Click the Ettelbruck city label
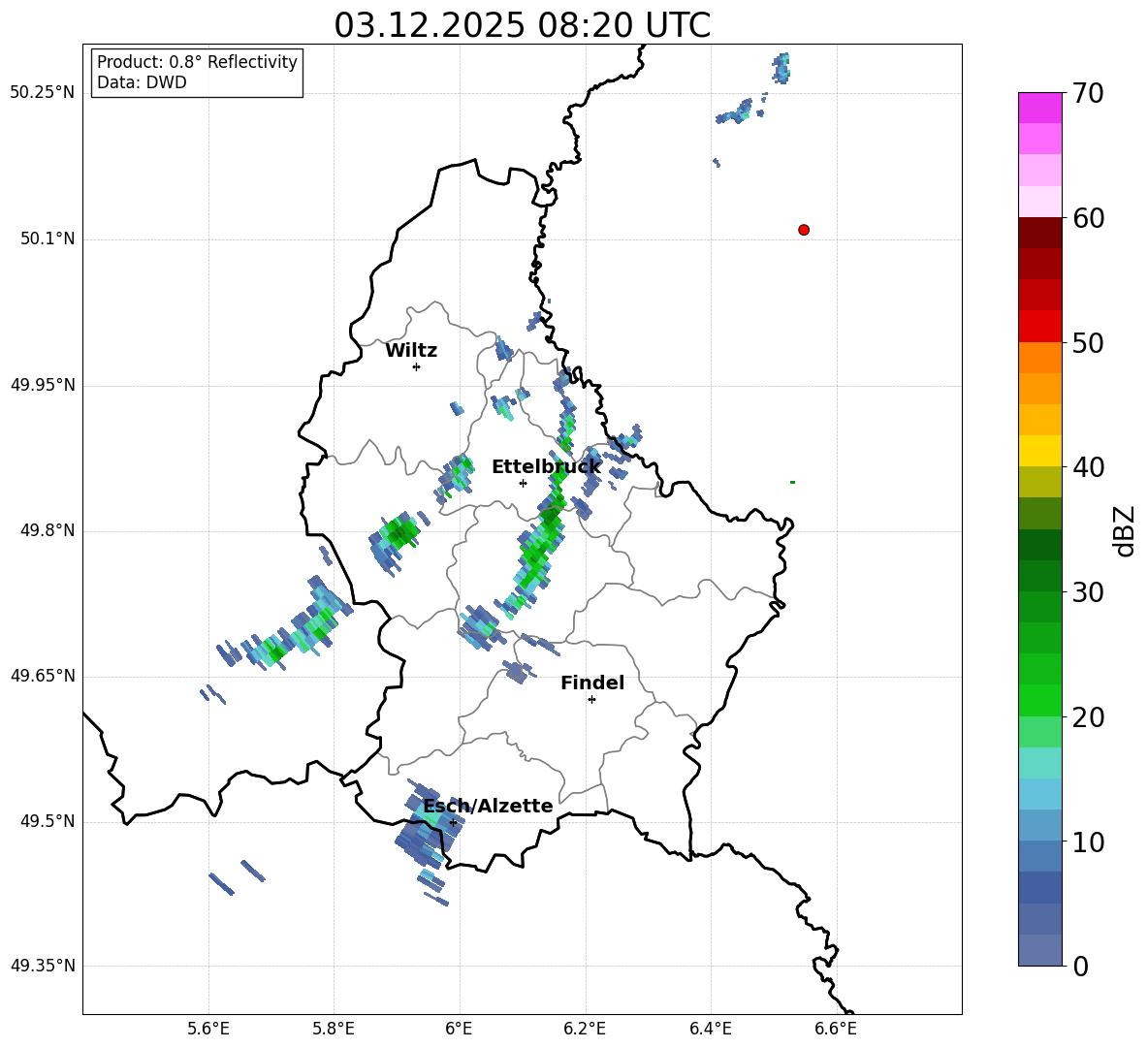 pyautogui.click(x=546, y=467)
